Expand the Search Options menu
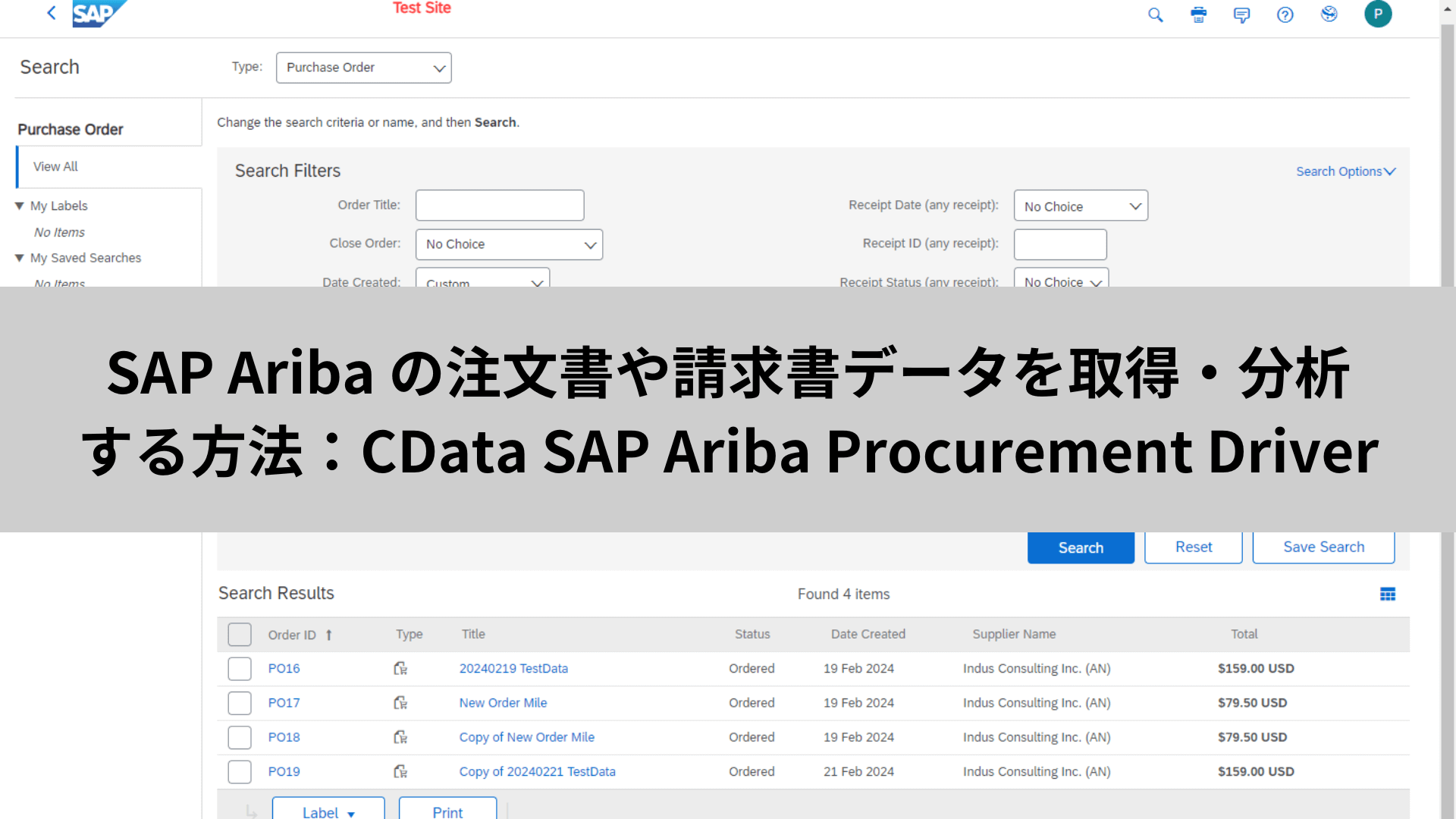 pos(1346,171)
